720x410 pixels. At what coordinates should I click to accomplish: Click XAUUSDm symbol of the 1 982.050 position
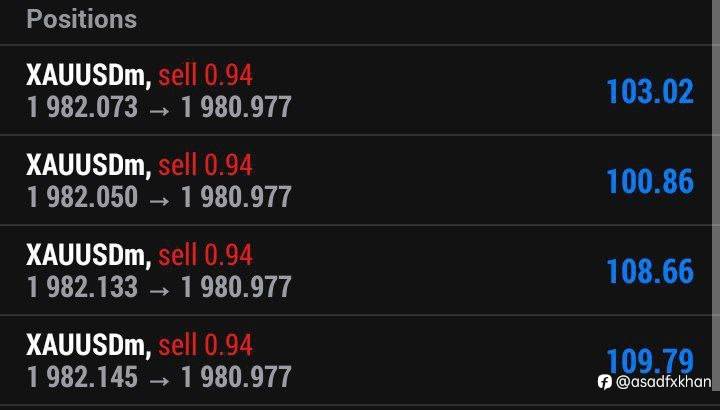pos(88,165)
